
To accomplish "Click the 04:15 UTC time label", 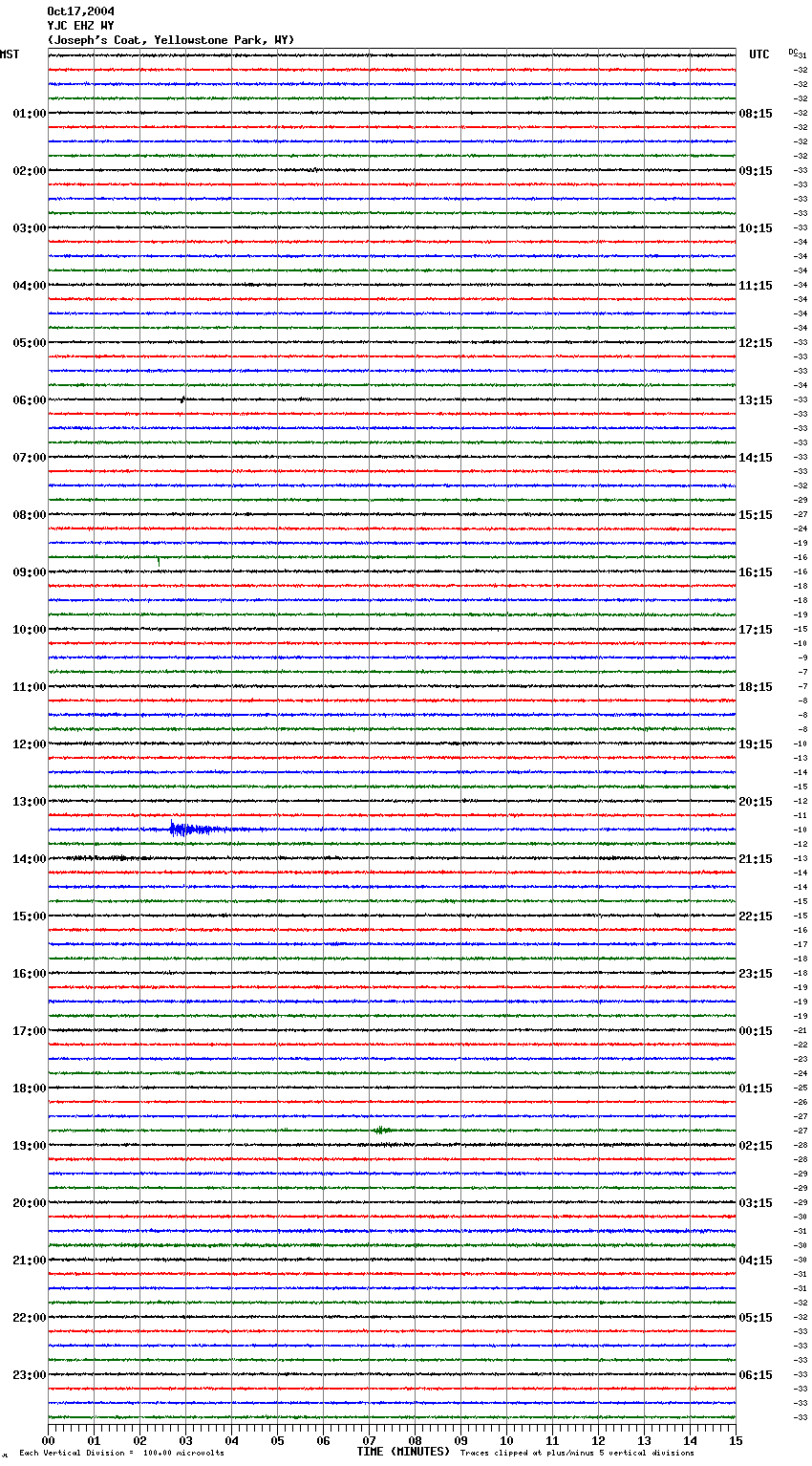I will tap(756, 1261).
